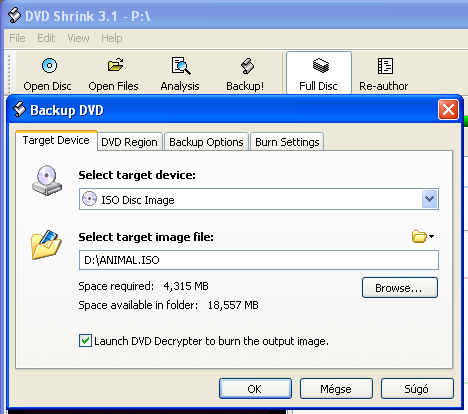Click the disc drive icon beside target device
Image resolution: width=468 pixels, height=414 pixels.
47,180
